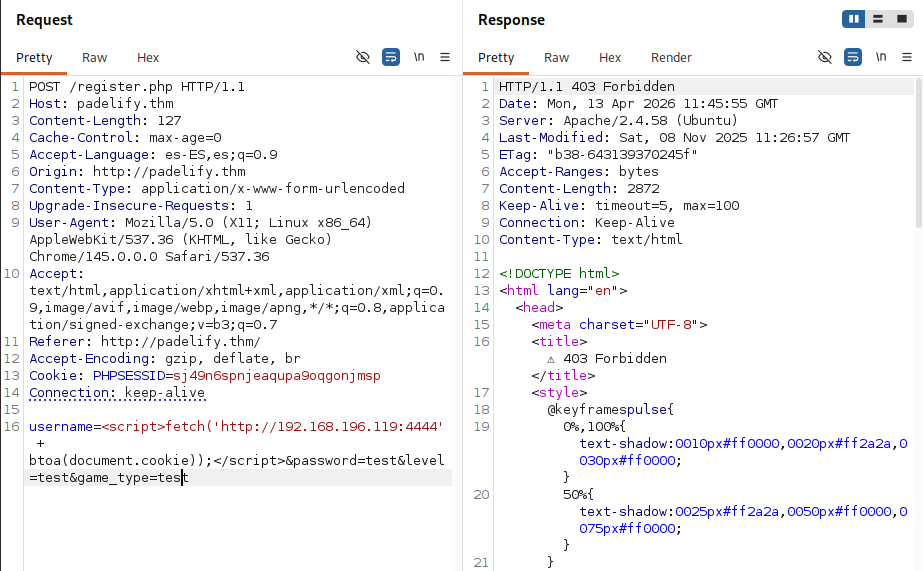Screen dimensions: 923x571
Task: Click the ETag response header
Action: 598,155
